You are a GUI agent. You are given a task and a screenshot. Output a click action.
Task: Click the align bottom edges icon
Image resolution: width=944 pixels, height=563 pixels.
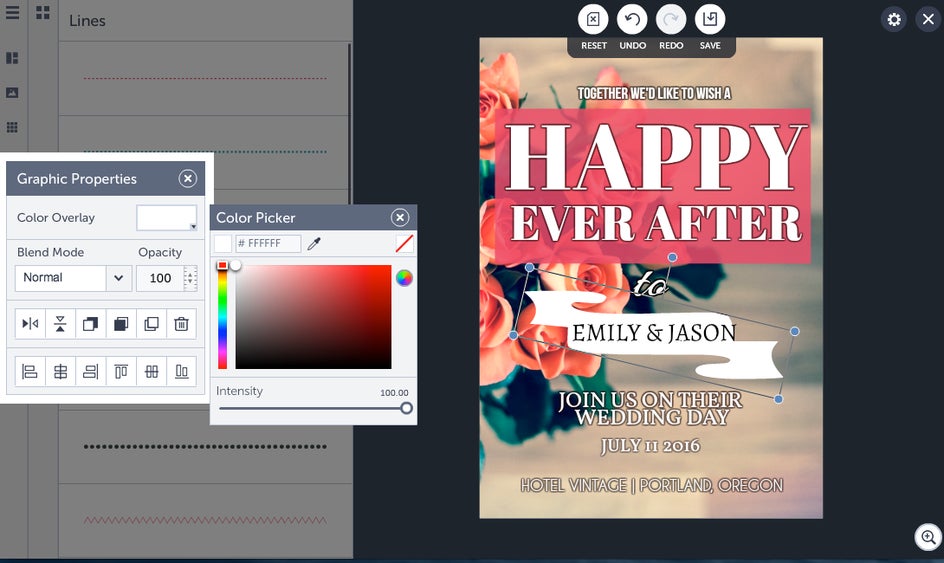(181, 372)
